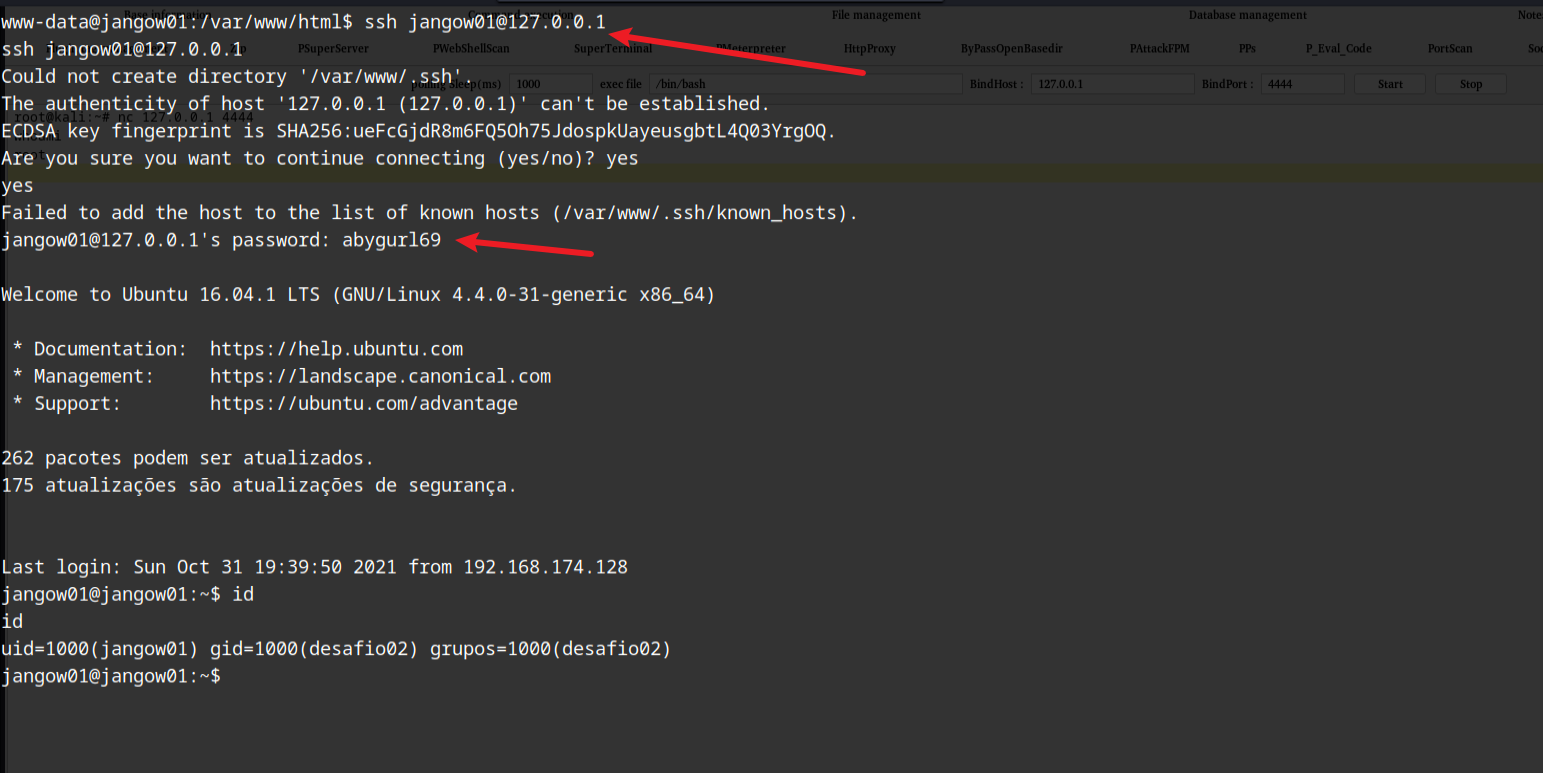
Task: Open the help.ubuntu.com documentation URL
Action: tap(336, 349)
